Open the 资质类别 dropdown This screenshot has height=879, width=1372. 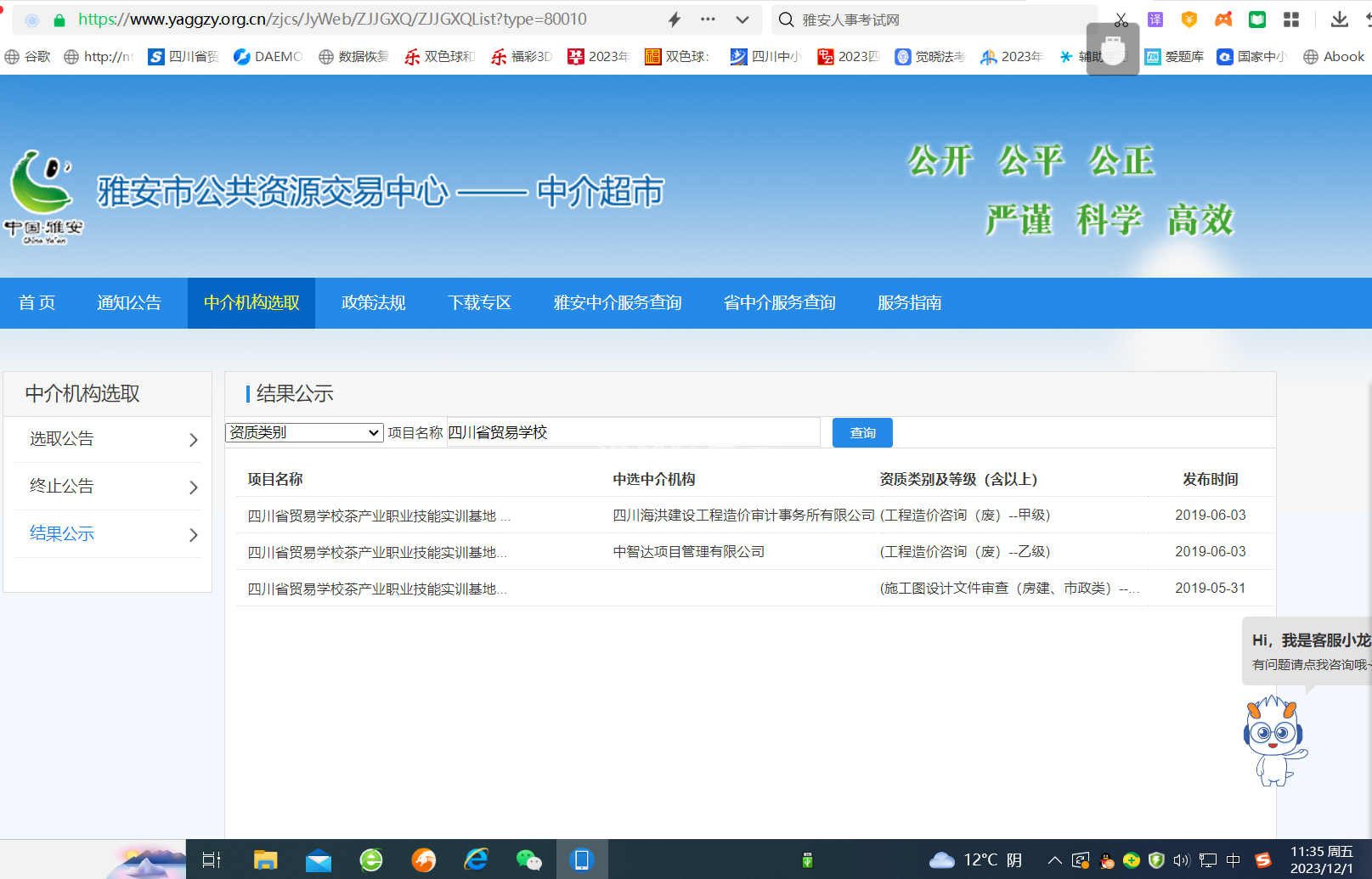point(304,432)
